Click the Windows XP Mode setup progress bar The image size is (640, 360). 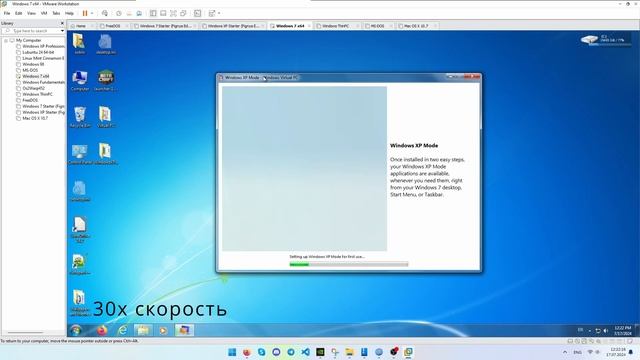[349, 264]
